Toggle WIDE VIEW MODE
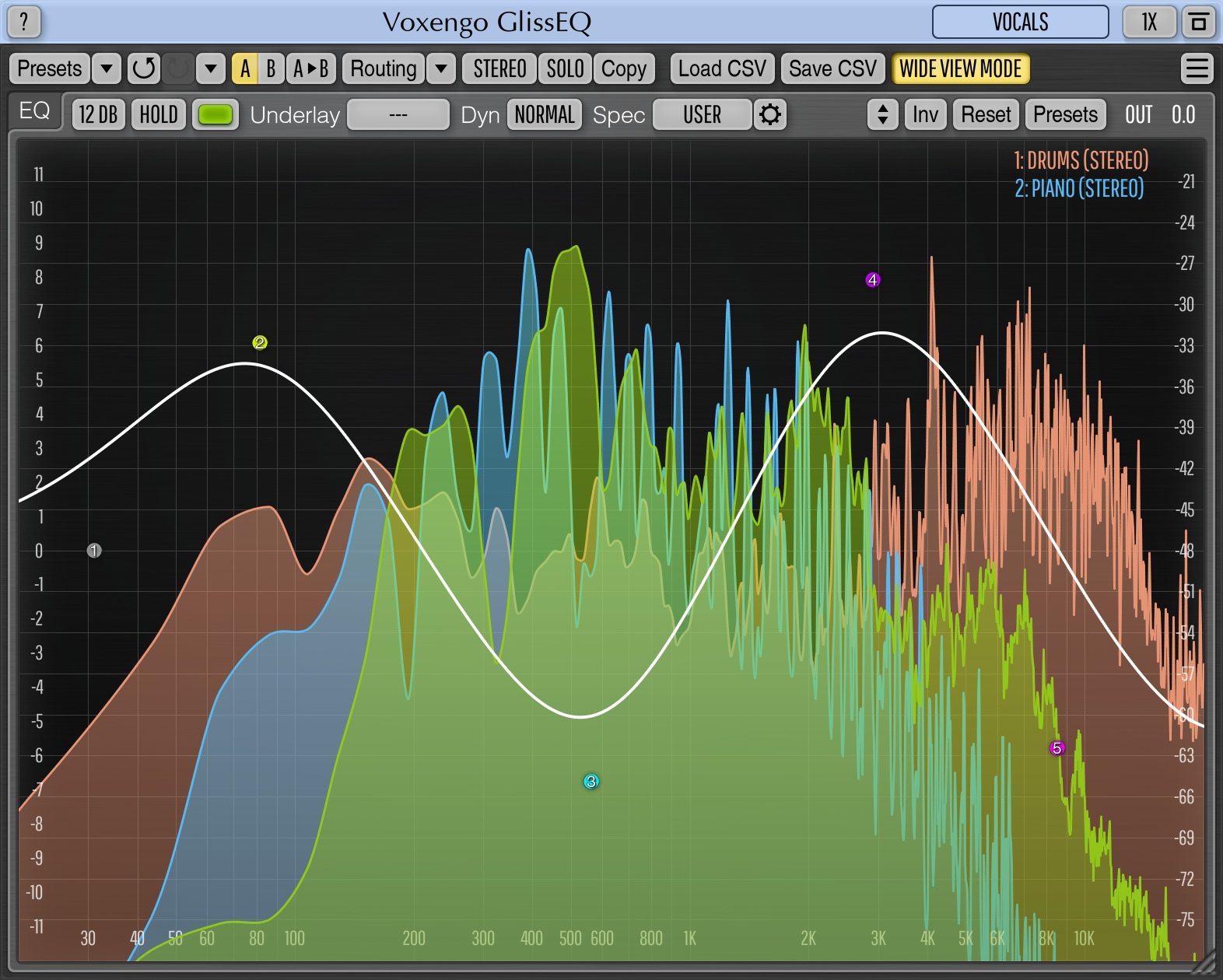Image resolution: width=1223 pixels, height=980 pixels. click(x=961, y=68)
